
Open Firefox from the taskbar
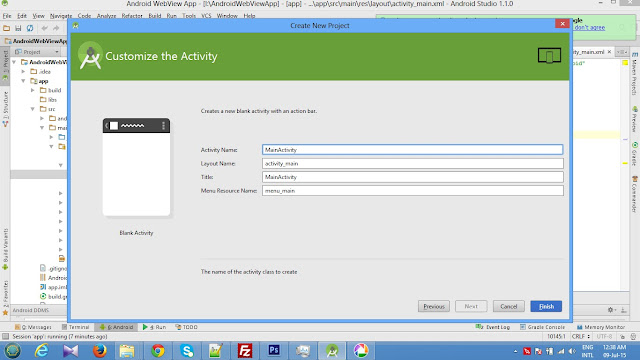pos(99,351)
